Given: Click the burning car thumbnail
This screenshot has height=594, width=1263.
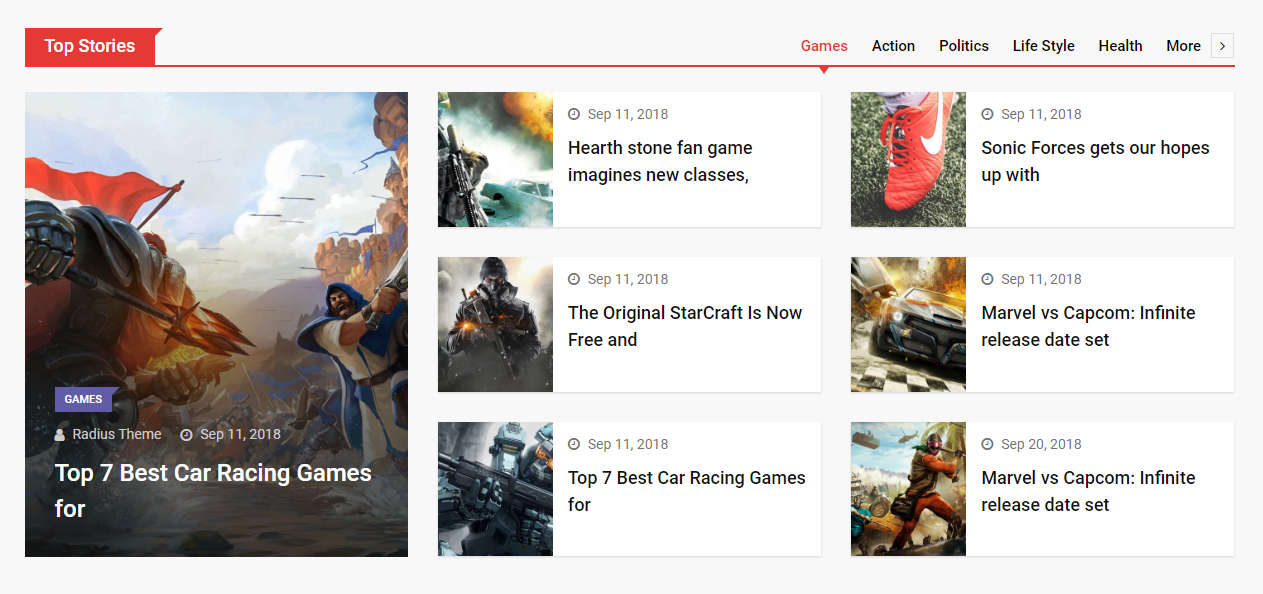Looking at the screenshot, I should (x=908, y=324).
